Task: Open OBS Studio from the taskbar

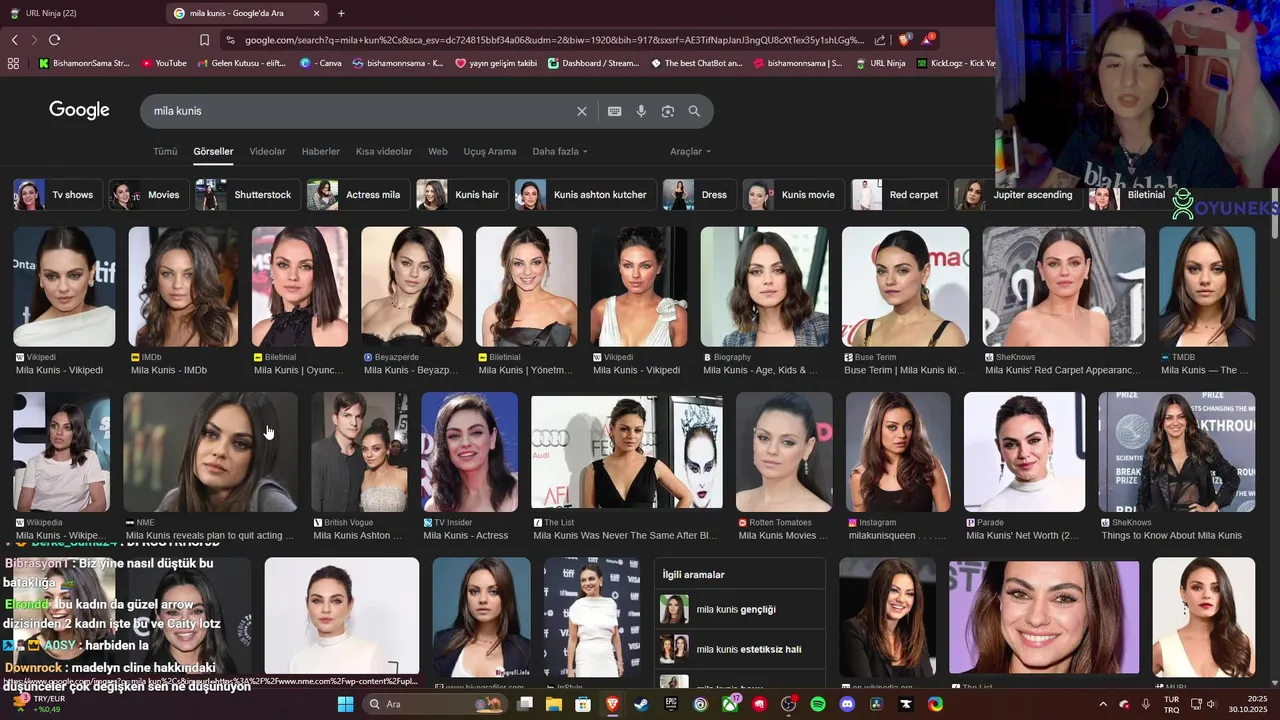Action: click(x=788, y=704)
